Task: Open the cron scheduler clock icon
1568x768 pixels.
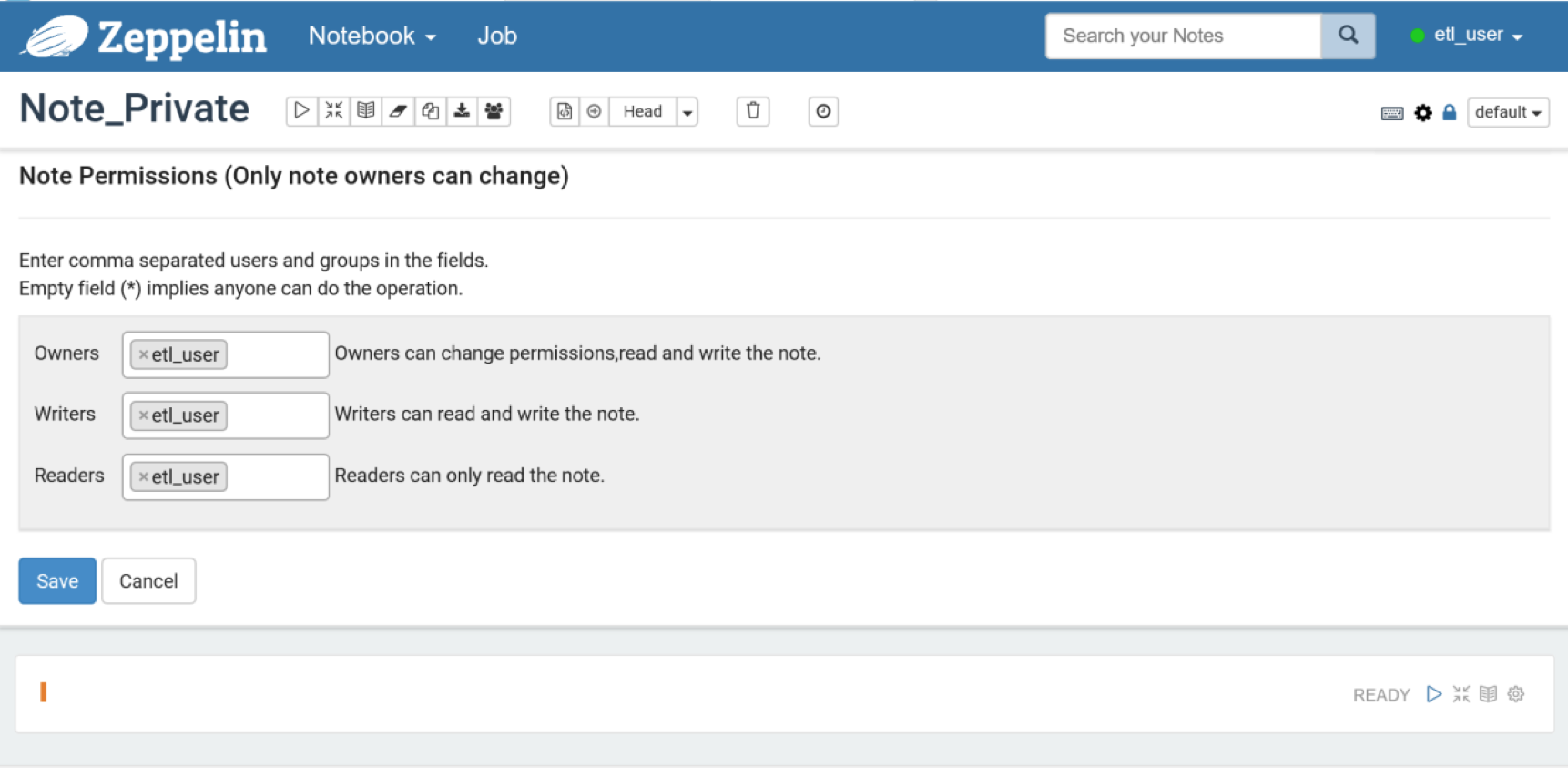Action: [x=823, y=111]
